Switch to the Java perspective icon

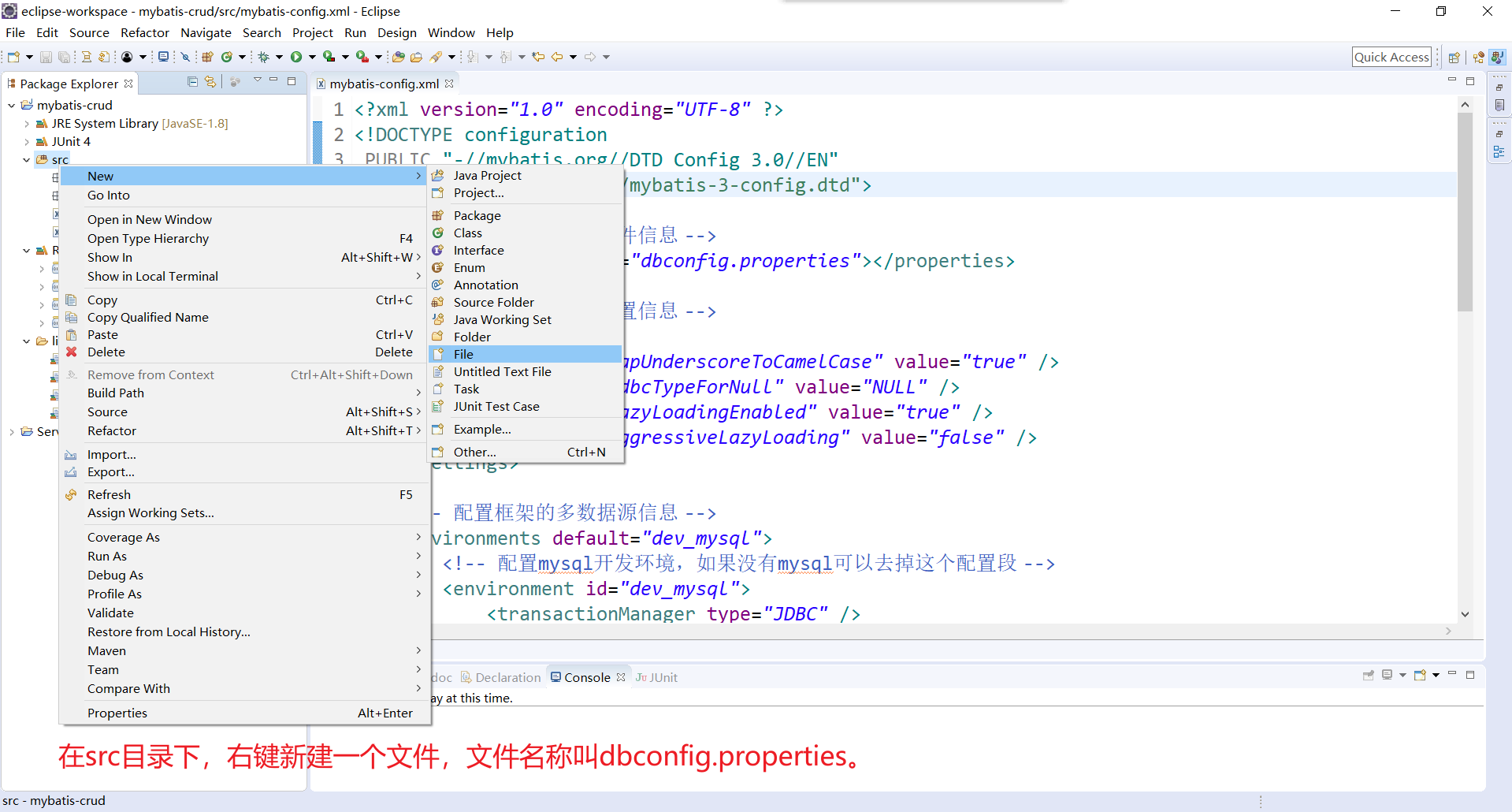click(1498, 57)
